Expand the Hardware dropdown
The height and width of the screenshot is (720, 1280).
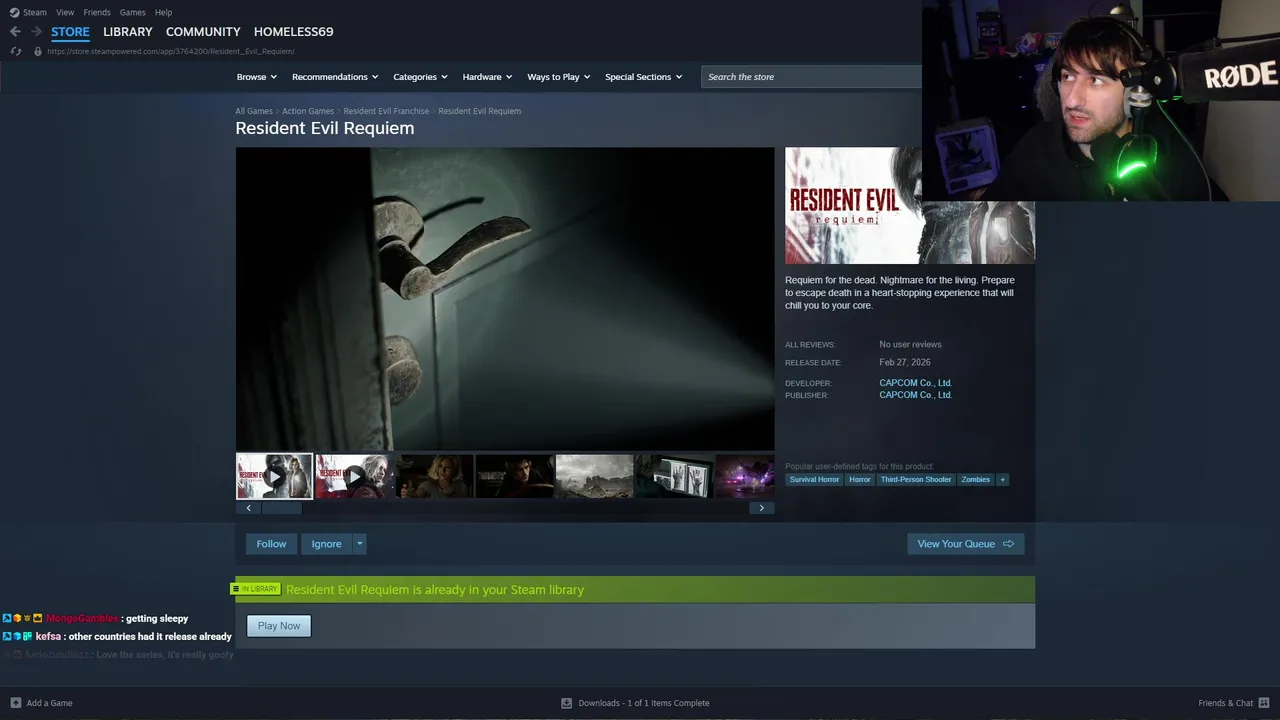pos(487,77)
